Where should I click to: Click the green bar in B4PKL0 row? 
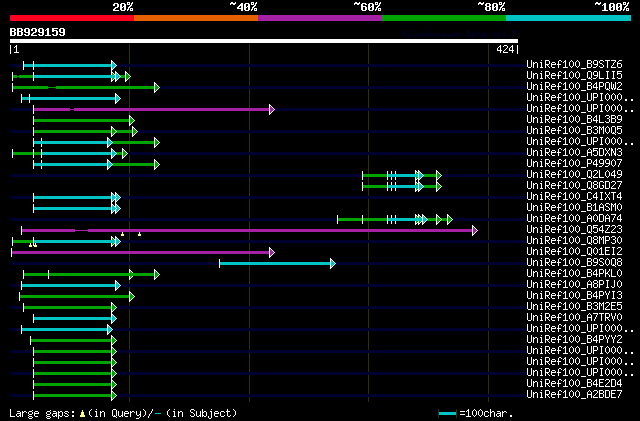point(91,274)
